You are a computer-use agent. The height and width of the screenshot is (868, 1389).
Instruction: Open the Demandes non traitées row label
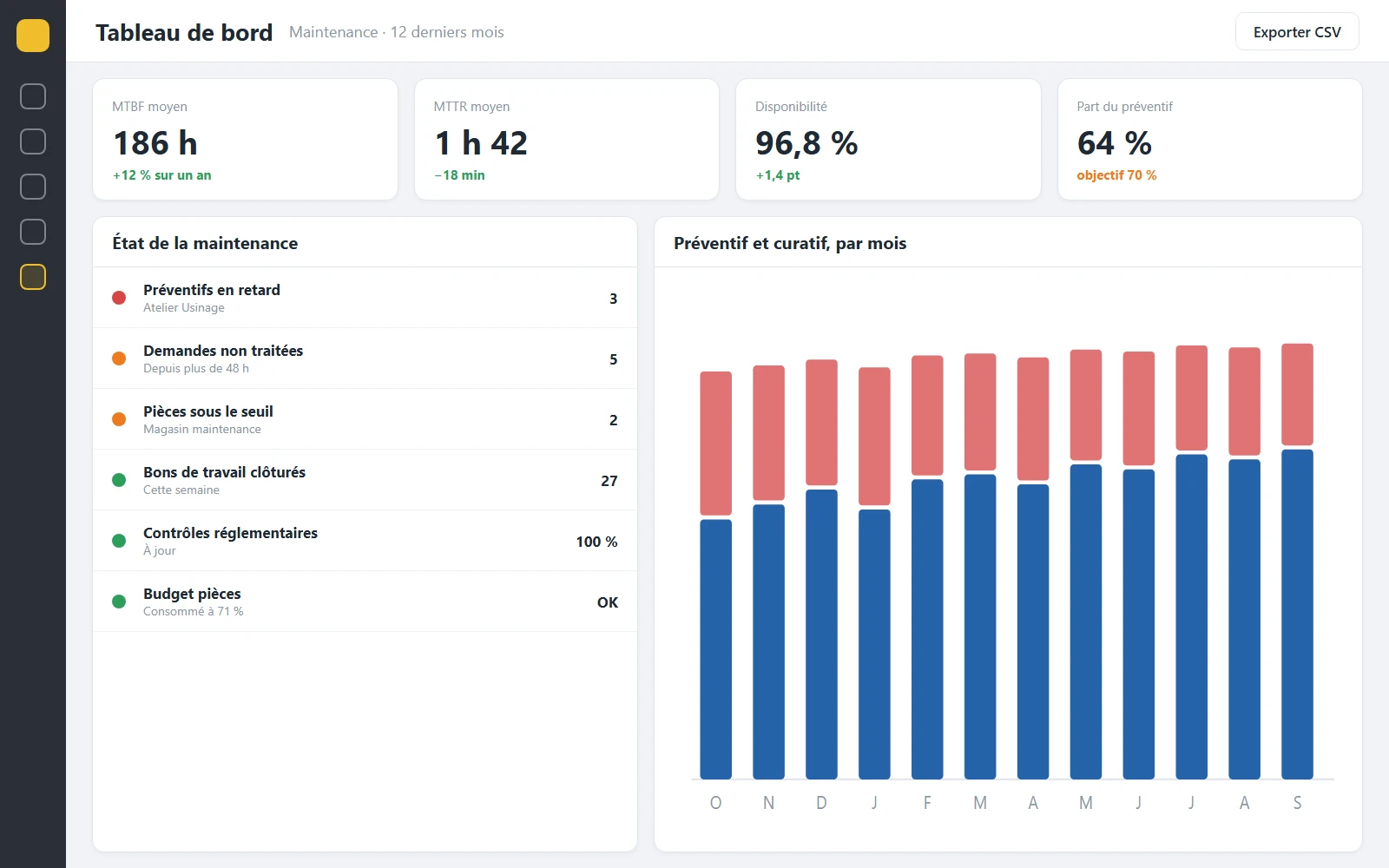pos(223,351)
